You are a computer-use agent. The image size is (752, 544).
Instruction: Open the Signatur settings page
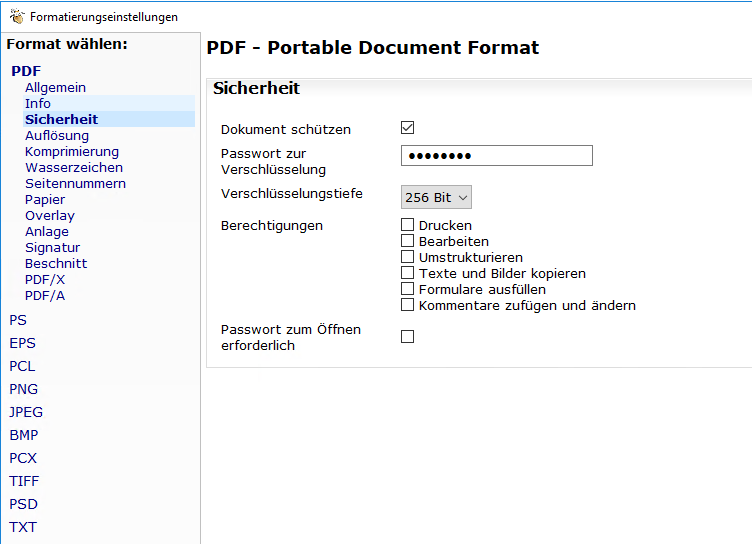click(52, 248)
